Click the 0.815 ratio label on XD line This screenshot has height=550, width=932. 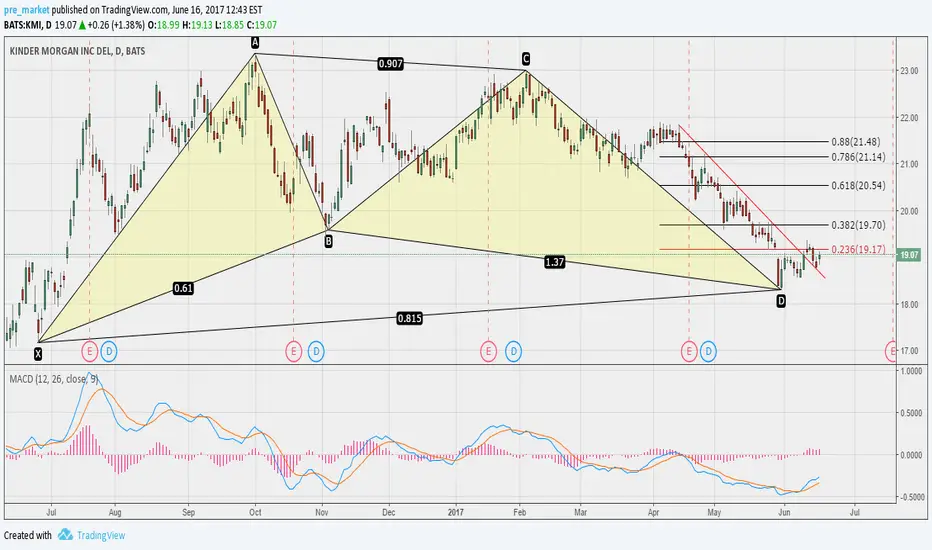pyautogui.click(x=410, y=318)
